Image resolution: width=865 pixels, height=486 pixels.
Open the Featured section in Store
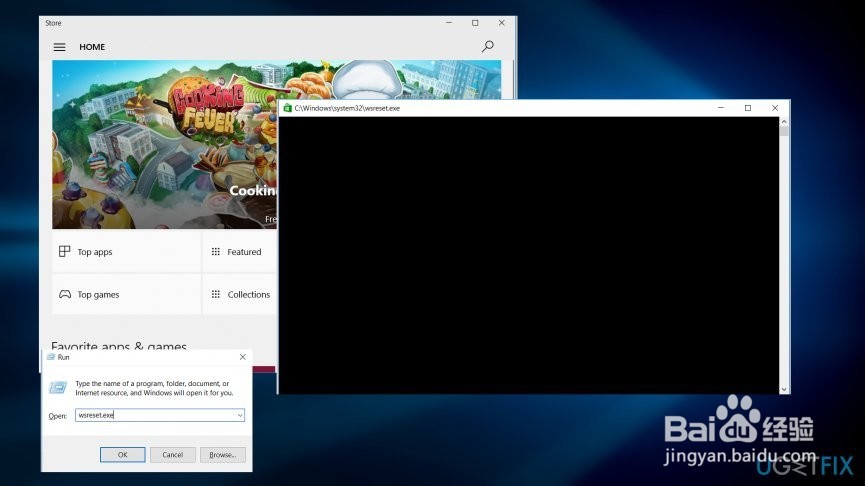point(239,252)
